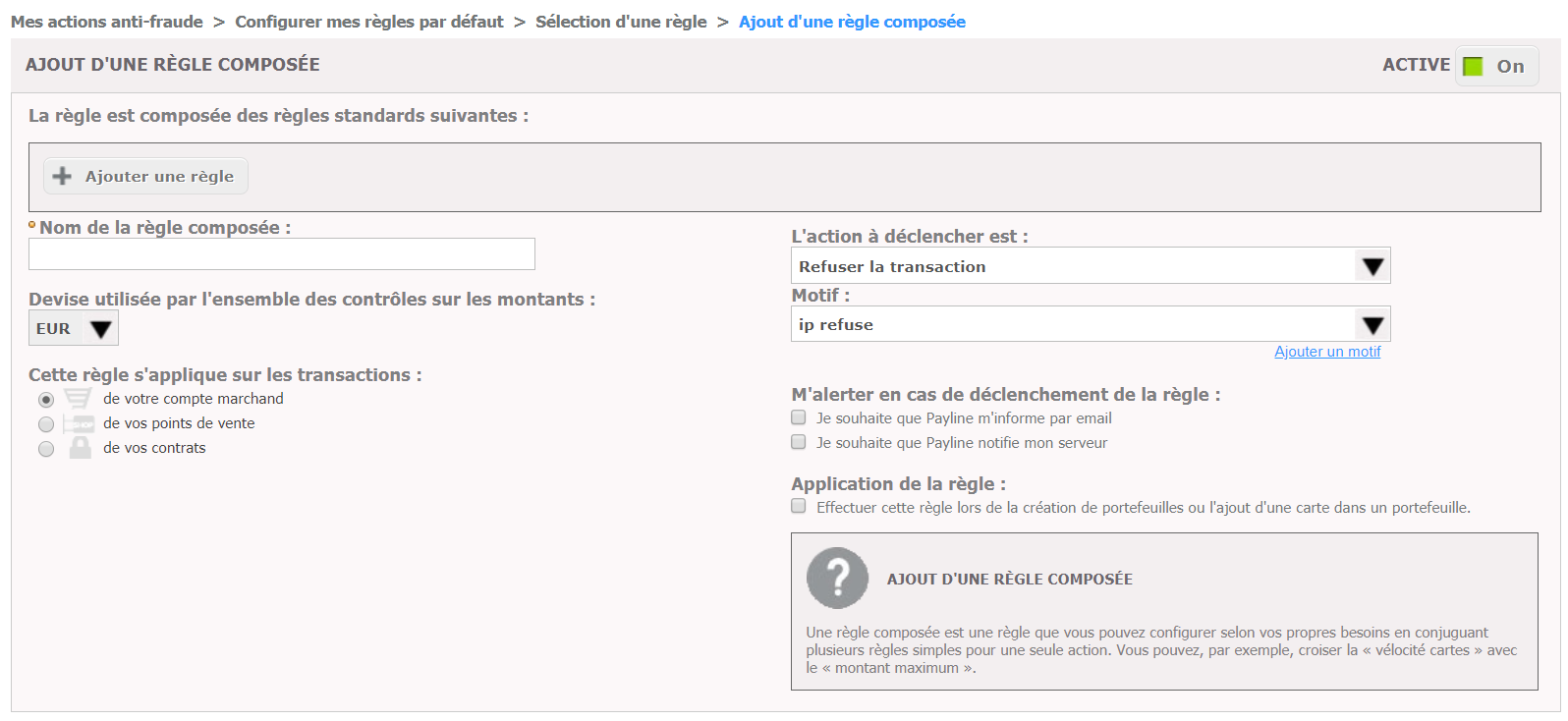1568x721 pixels.
Task: Open 'Configurer mes règles par défaut' breadcrumb
Action: point(369,22)
